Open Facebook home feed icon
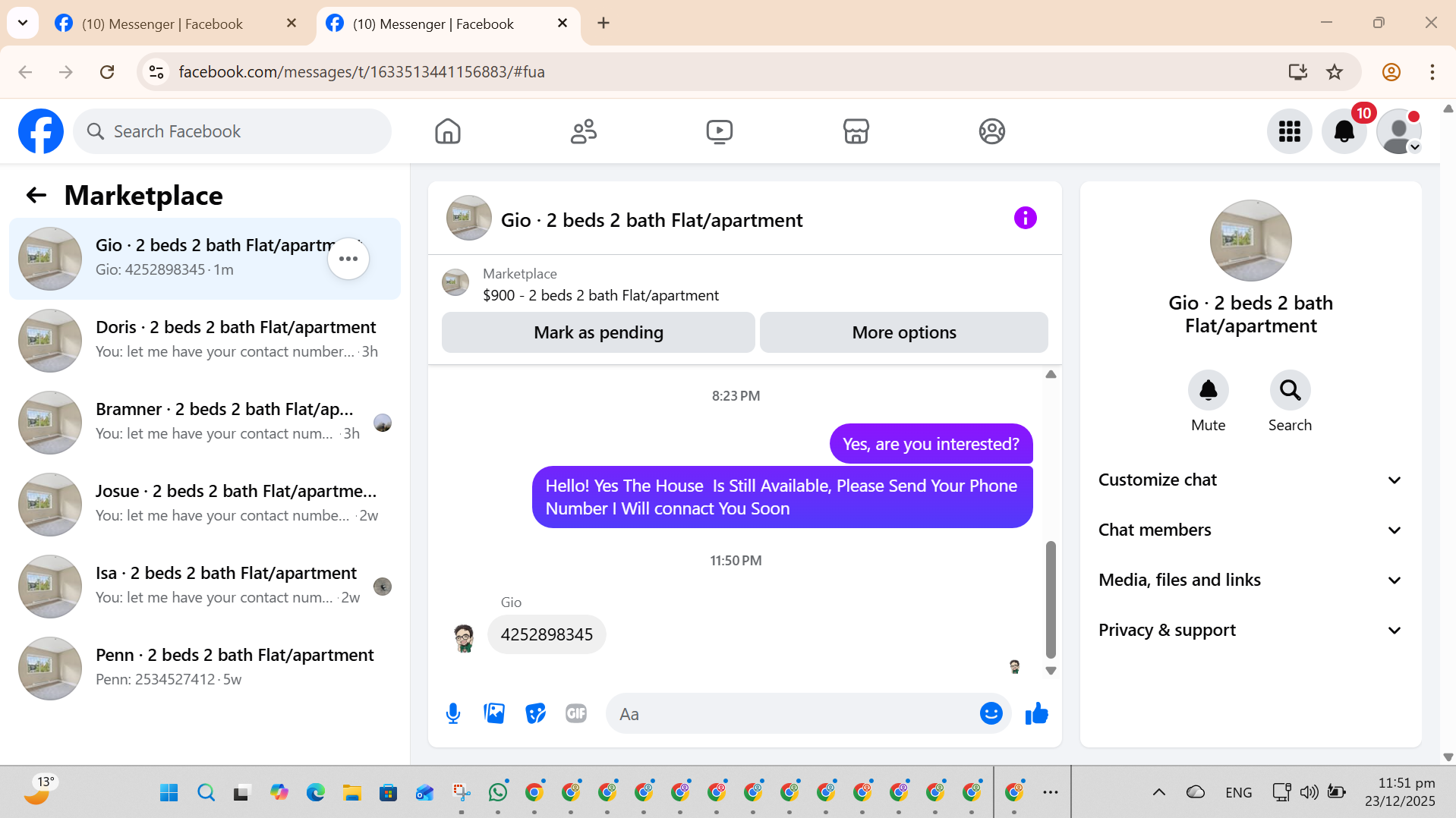The image size is (1456, 818). [448, 131]
